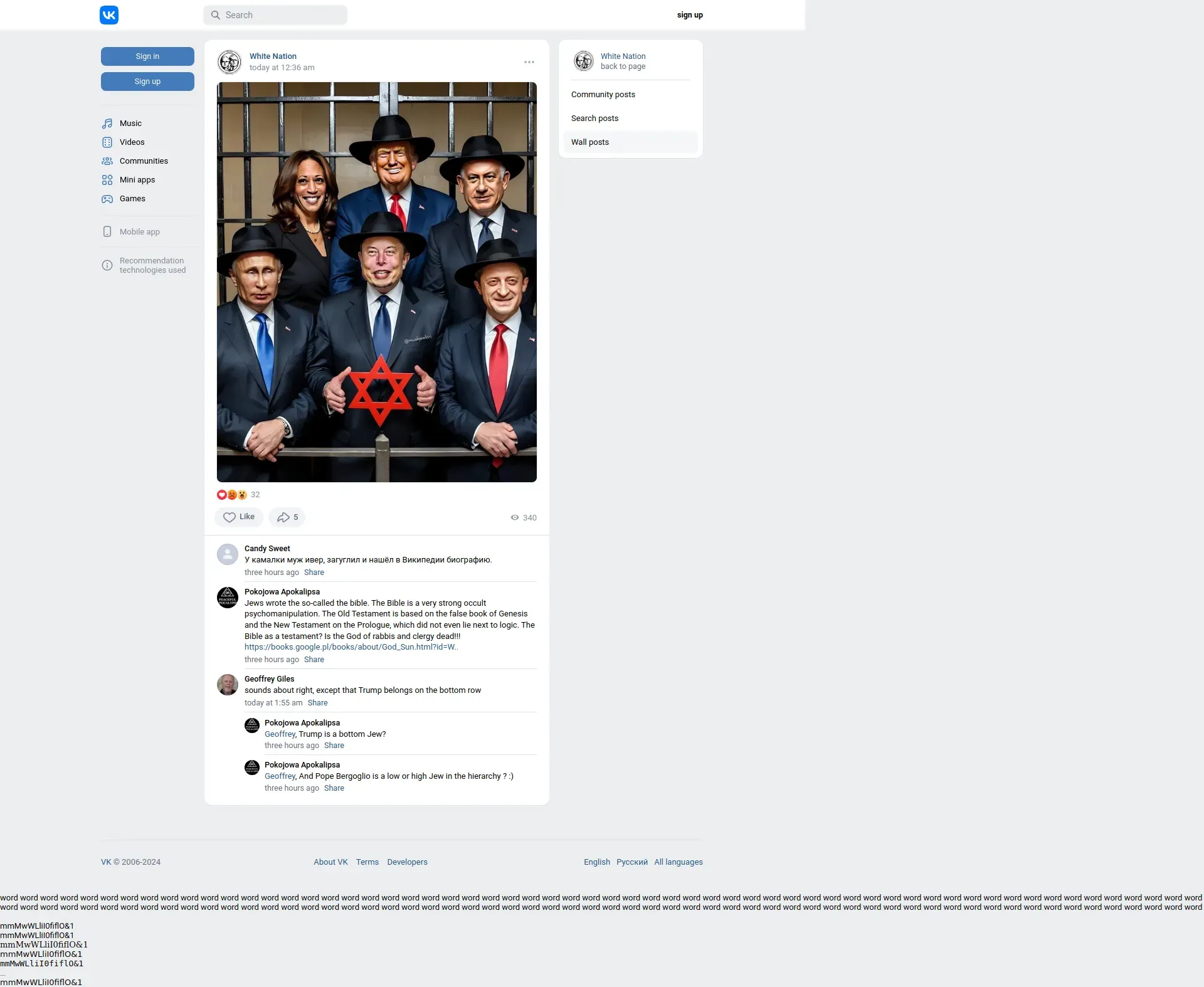This screenshot has height=987, width=1204.
Task: Open the books.google.pl link in comment
Action: click(x=351, y=647)
